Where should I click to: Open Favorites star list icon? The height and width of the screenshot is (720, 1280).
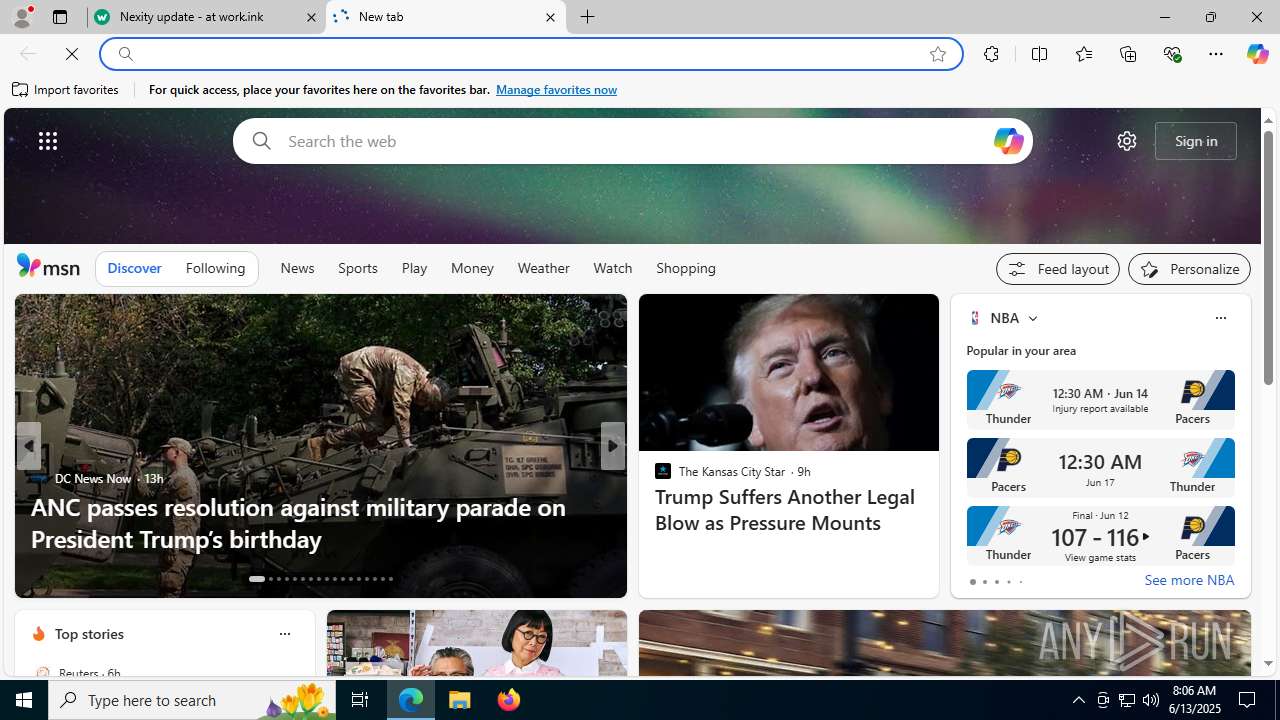(1084, 54)
